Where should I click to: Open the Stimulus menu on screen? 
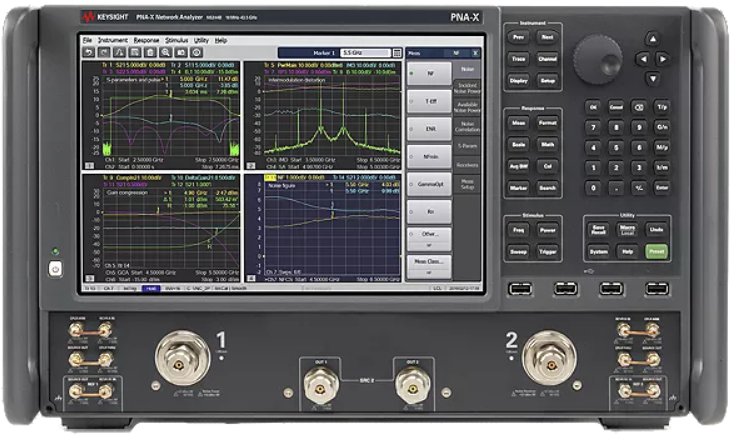click(176, 41)
